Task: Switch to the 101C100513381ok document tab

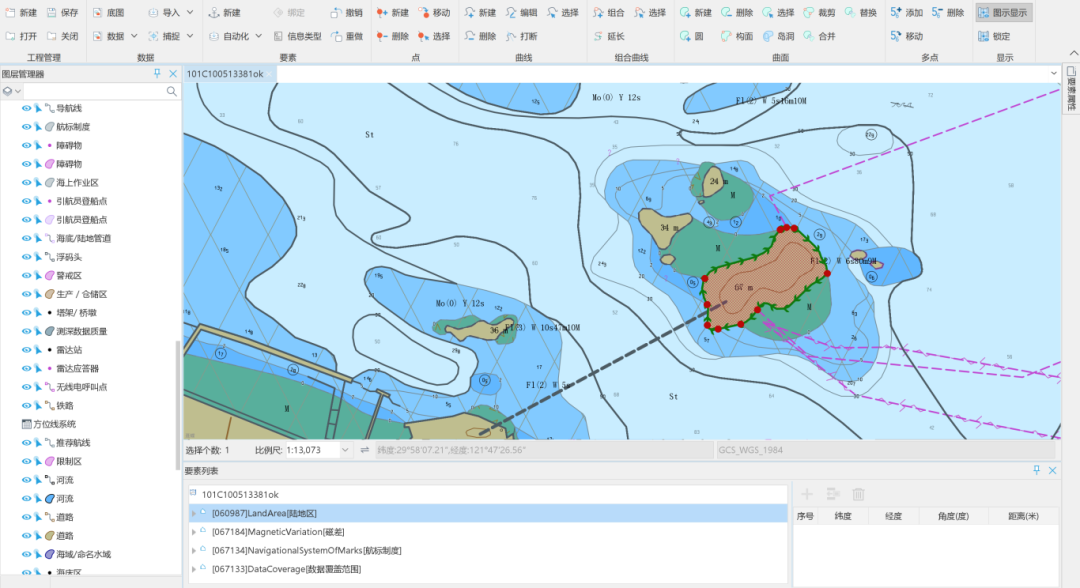Action: (x=225, y=74)
